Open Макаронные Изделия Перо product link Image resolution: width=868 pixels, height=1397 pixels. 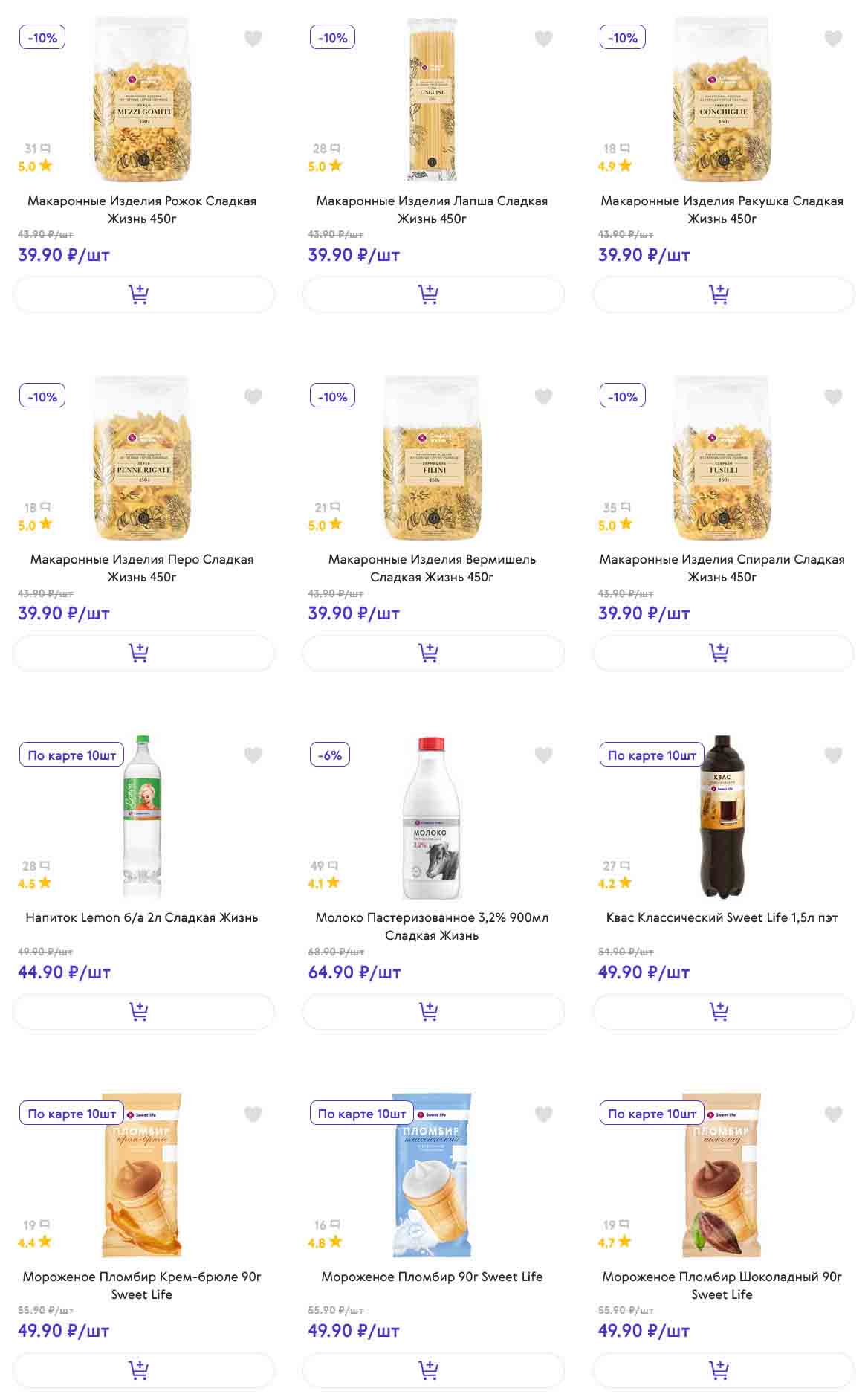pos(142,568)
